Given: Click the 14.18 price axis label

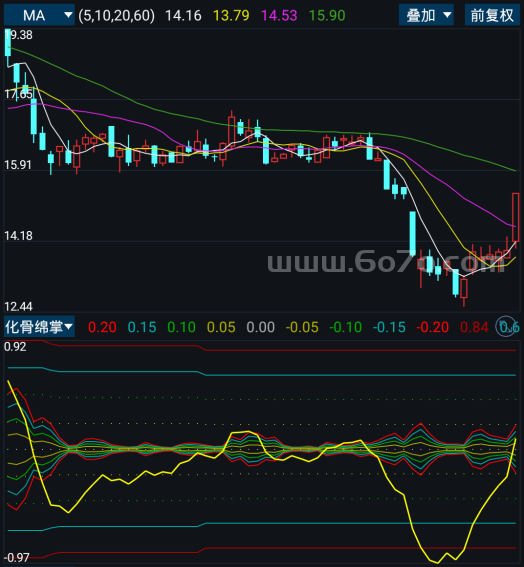Looking at the screenshot, I should (x=18, y=236).
